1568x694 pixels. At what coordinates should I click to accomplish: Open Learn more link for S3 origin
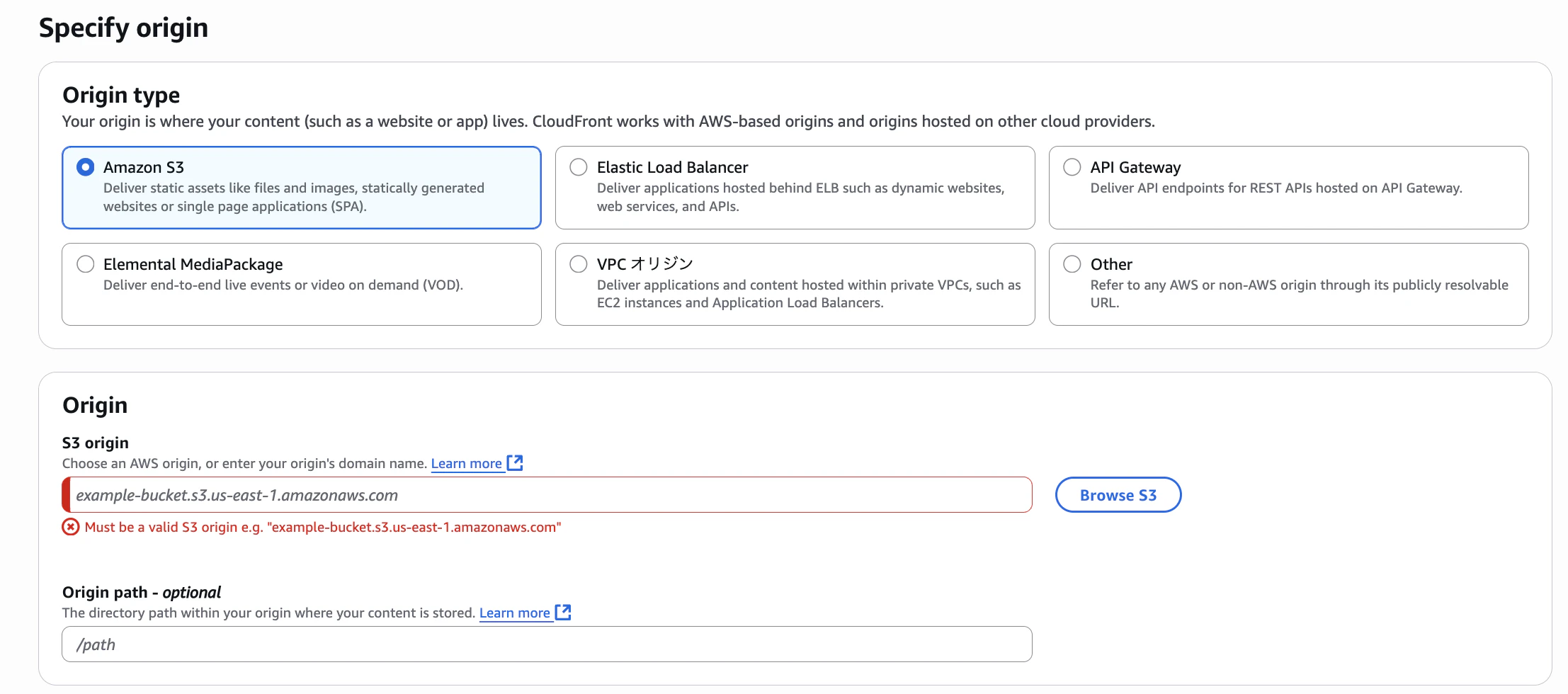click(x=467, y=464)
